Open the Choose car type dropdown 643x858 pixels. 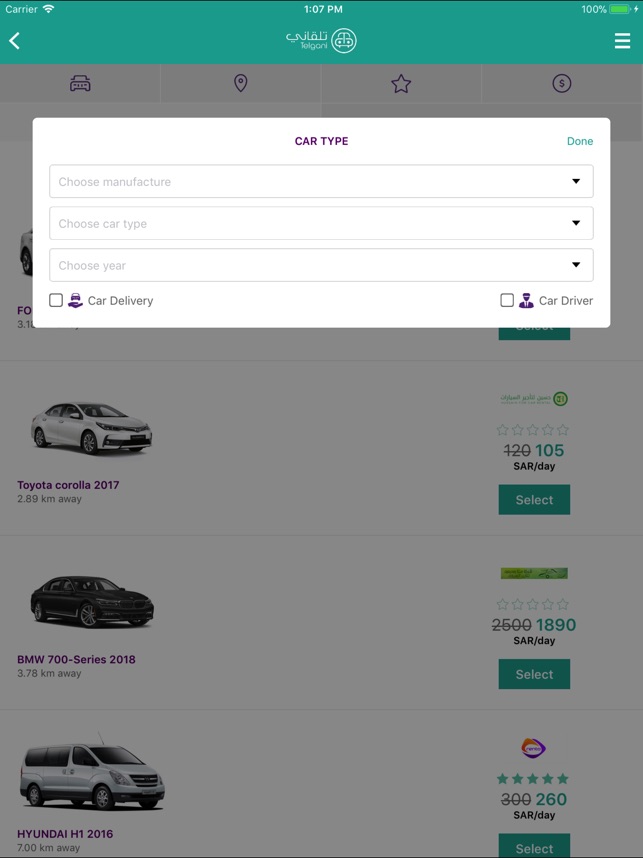321,223
